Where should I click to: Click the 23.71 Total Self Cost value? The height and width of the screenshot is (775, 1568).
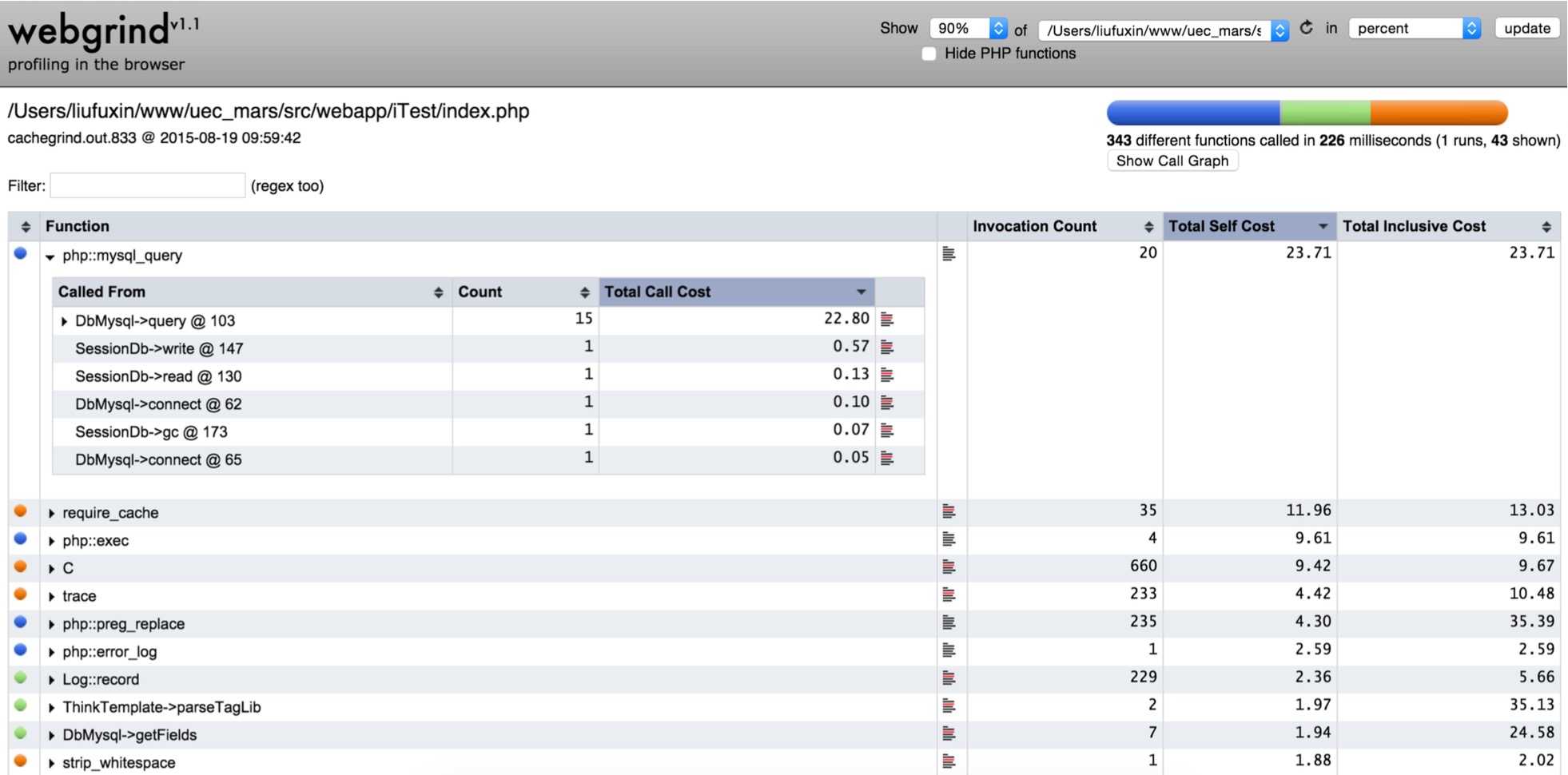tap(1308, 252)
